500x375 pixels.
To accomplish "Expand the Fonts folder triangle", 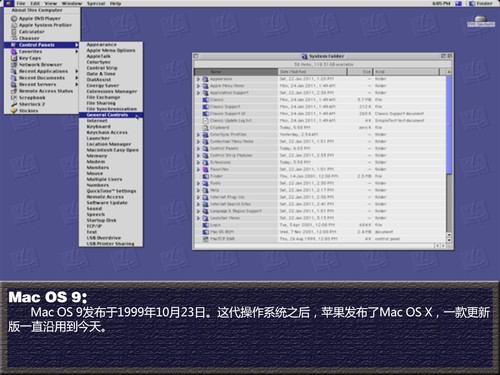I will [198, 183].
